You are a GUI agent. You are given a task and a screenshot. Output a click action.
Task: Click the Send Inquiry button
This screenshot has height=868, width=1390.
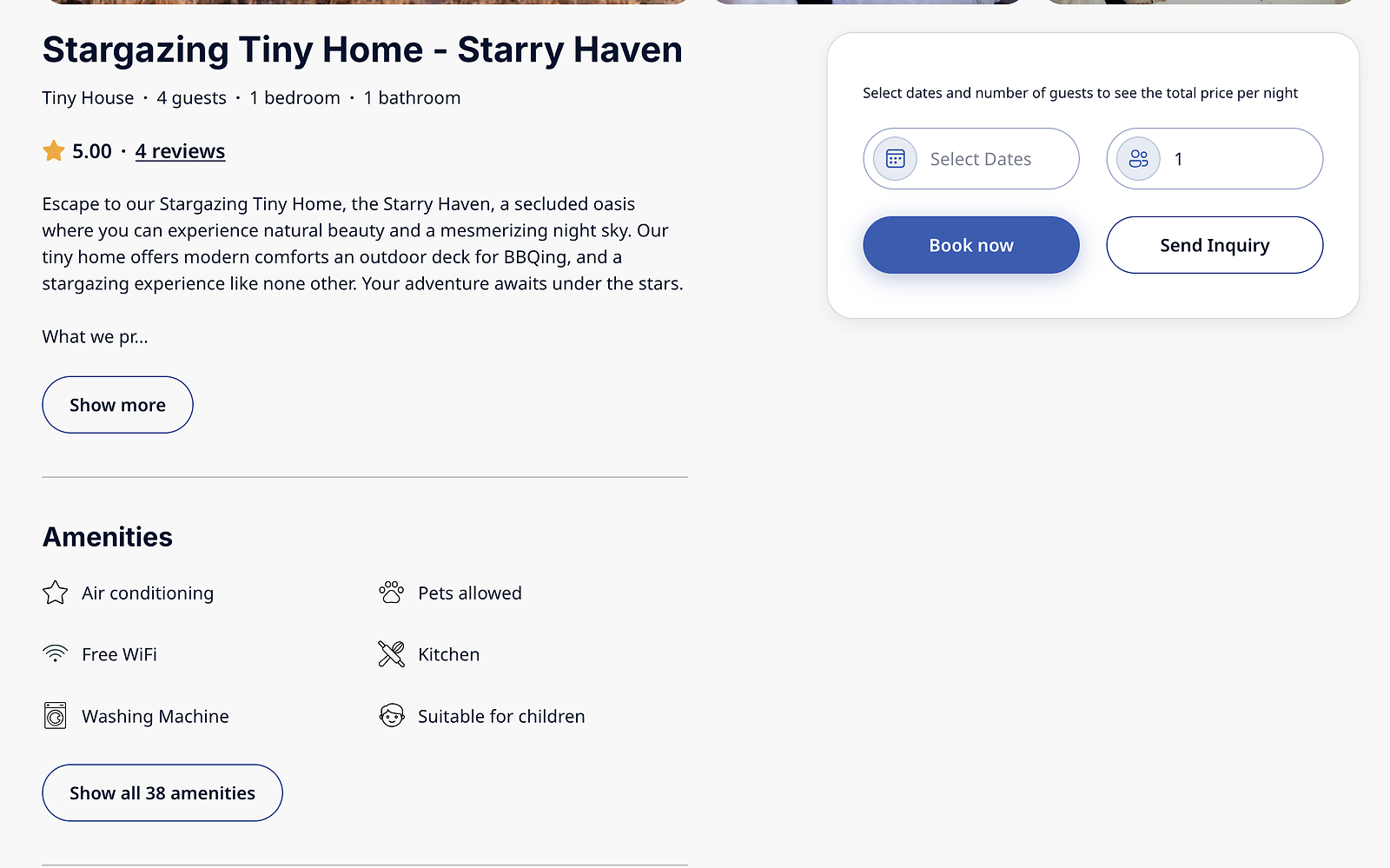coord(1215,245)
